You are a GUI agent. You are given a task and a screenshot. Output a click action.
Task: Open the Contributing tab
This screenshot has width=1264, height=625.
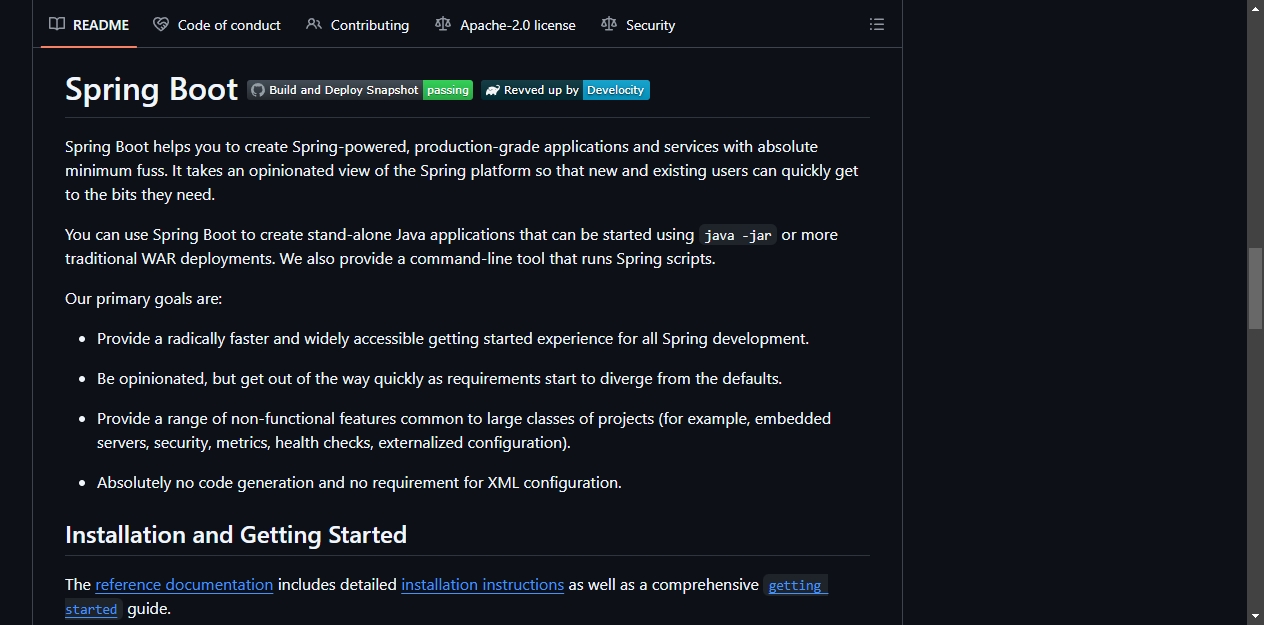357,25
